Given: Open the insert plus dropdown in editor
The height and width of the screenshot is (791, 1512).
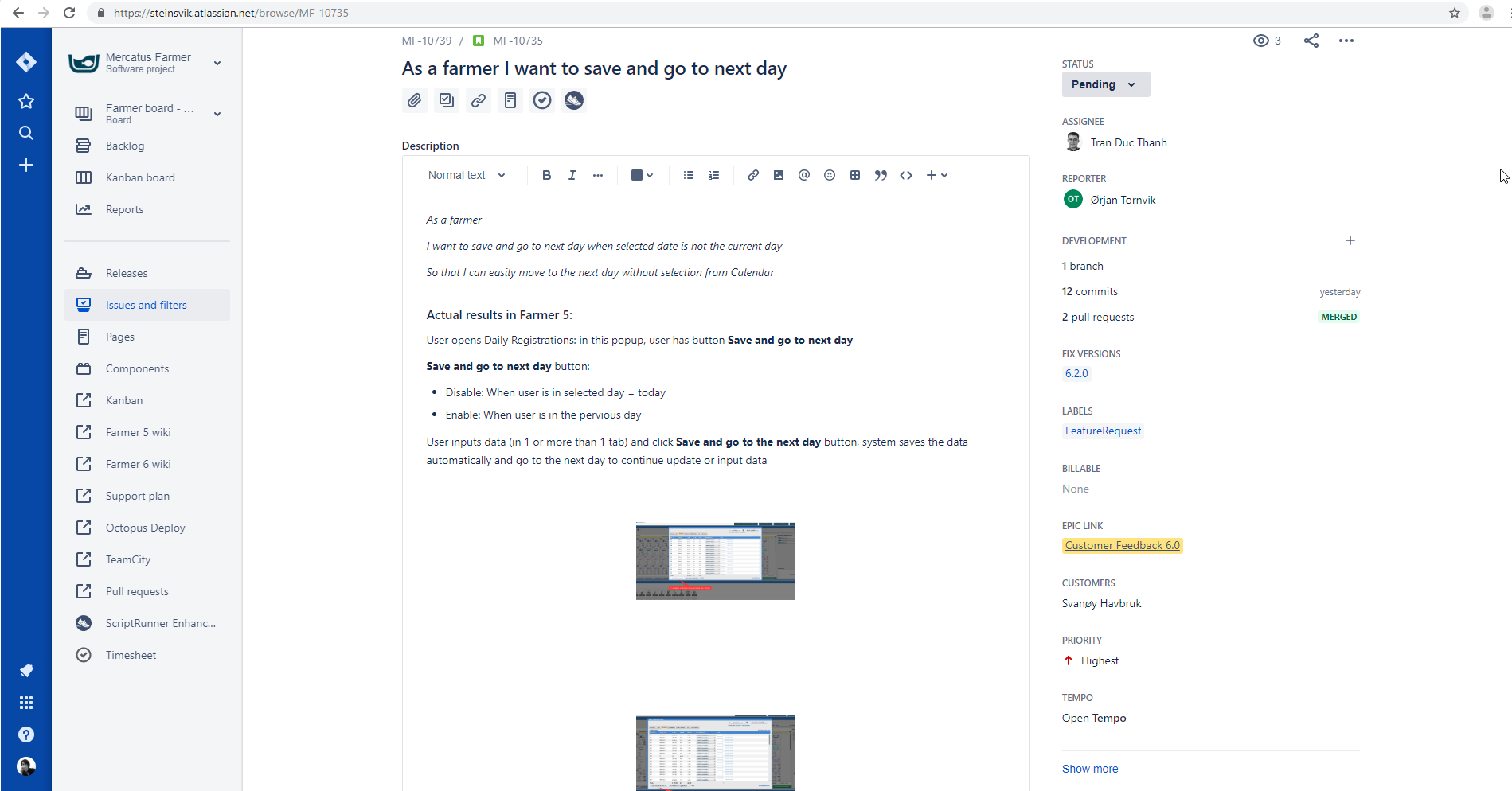Looking at the screenshot, I should [x=937, y=175].
